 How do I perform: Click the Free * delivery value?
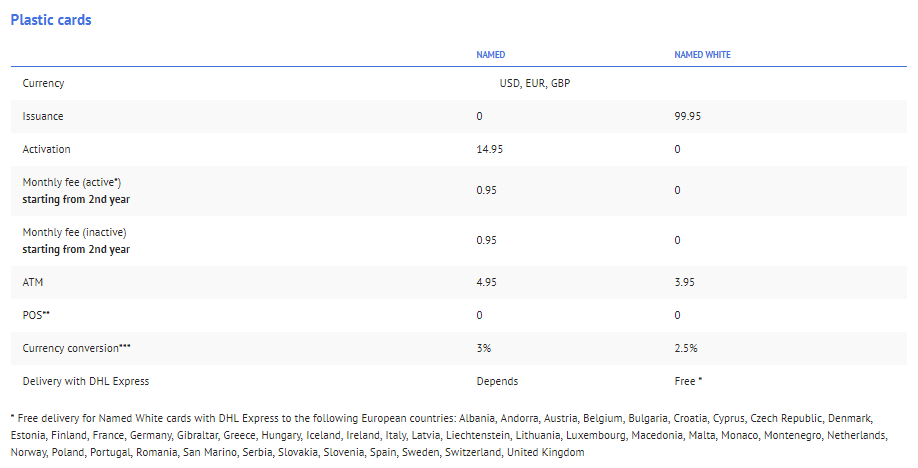coord(688,381)
